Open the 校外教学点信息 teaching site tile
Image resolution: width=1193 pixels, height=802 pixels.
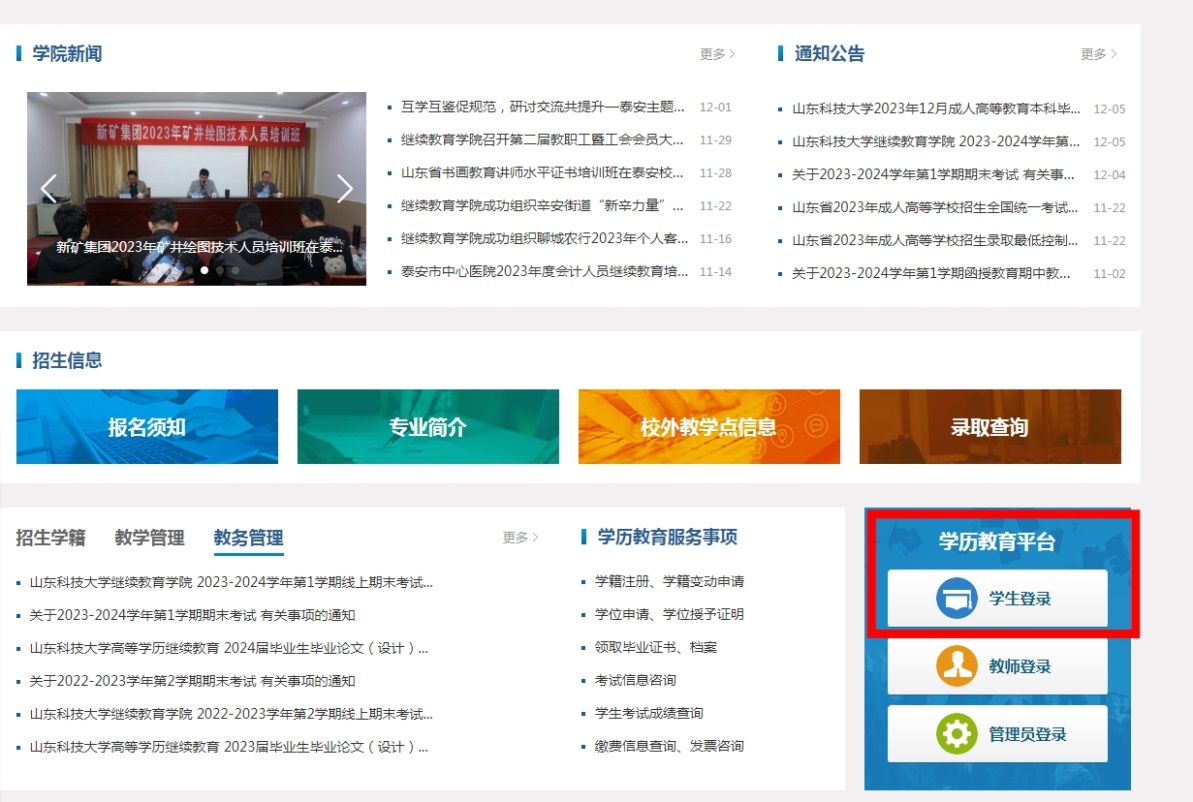(708, 426)
